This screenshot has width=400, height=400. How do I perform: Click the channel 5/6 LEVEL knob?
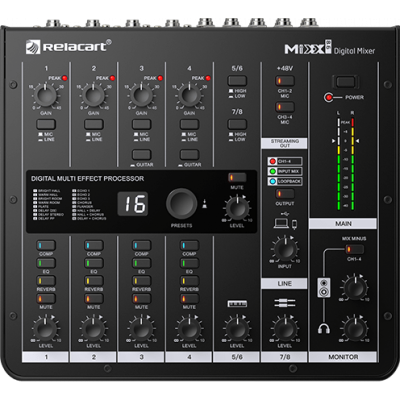pyautogui.click(x=237, y=328)
